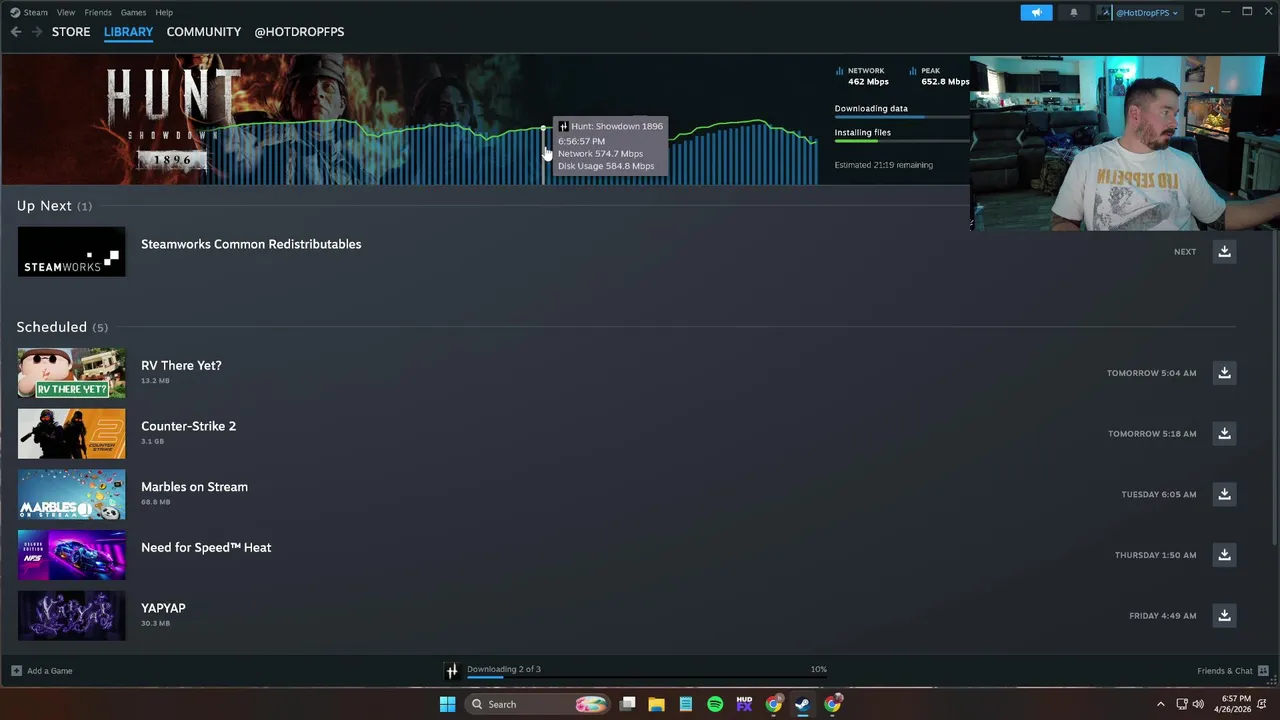Image resolution: width=1280 pixels, height=720 pixels.
Task: Select the Marbles on Stream title
Action: [x=194, y=487]
